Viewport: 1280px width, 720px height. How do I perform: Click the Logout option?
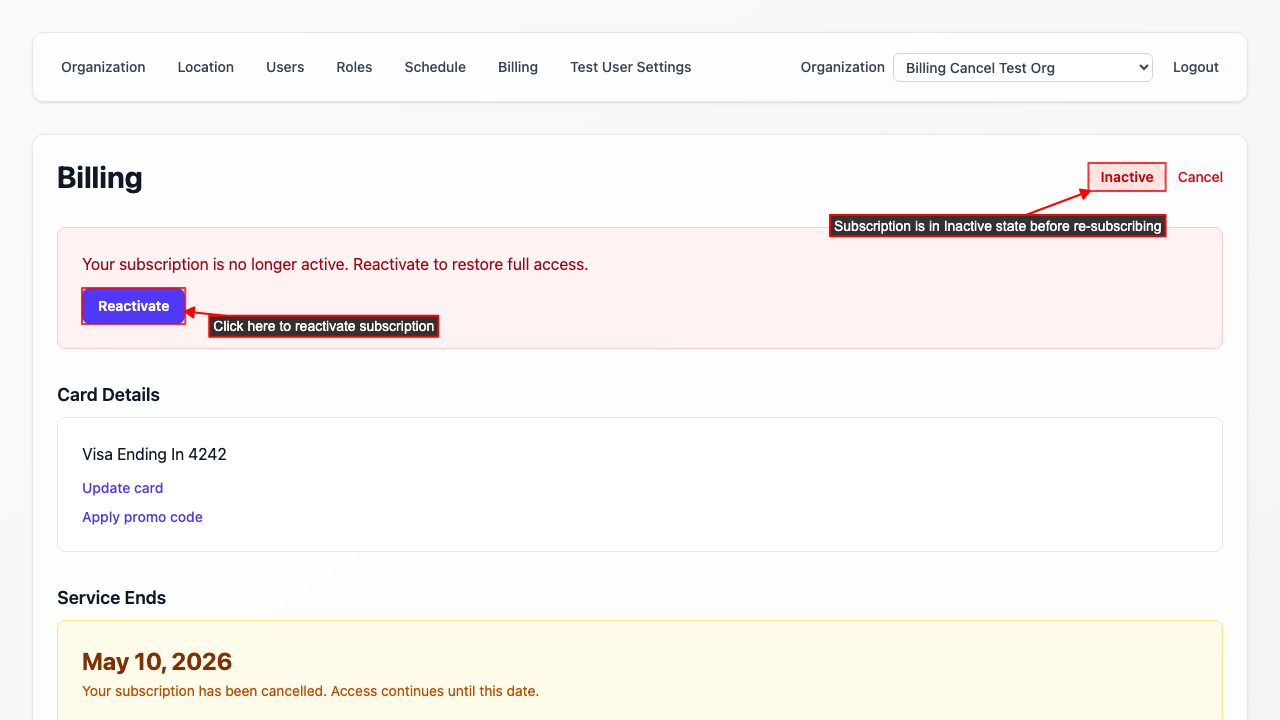point(1195,67)
